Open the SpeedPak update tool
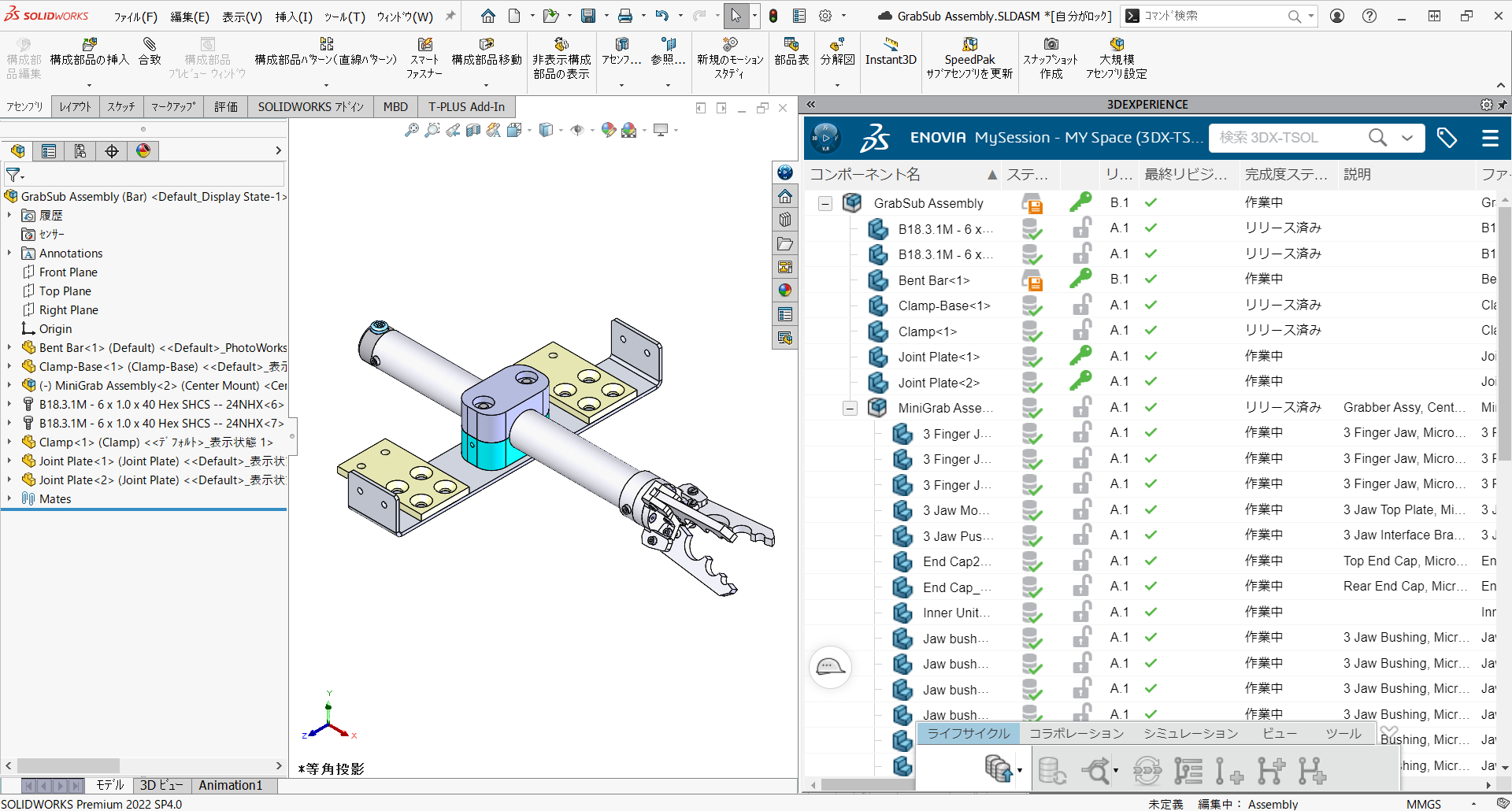This screenshot has height=811, width=1512. tap(969, 58)
